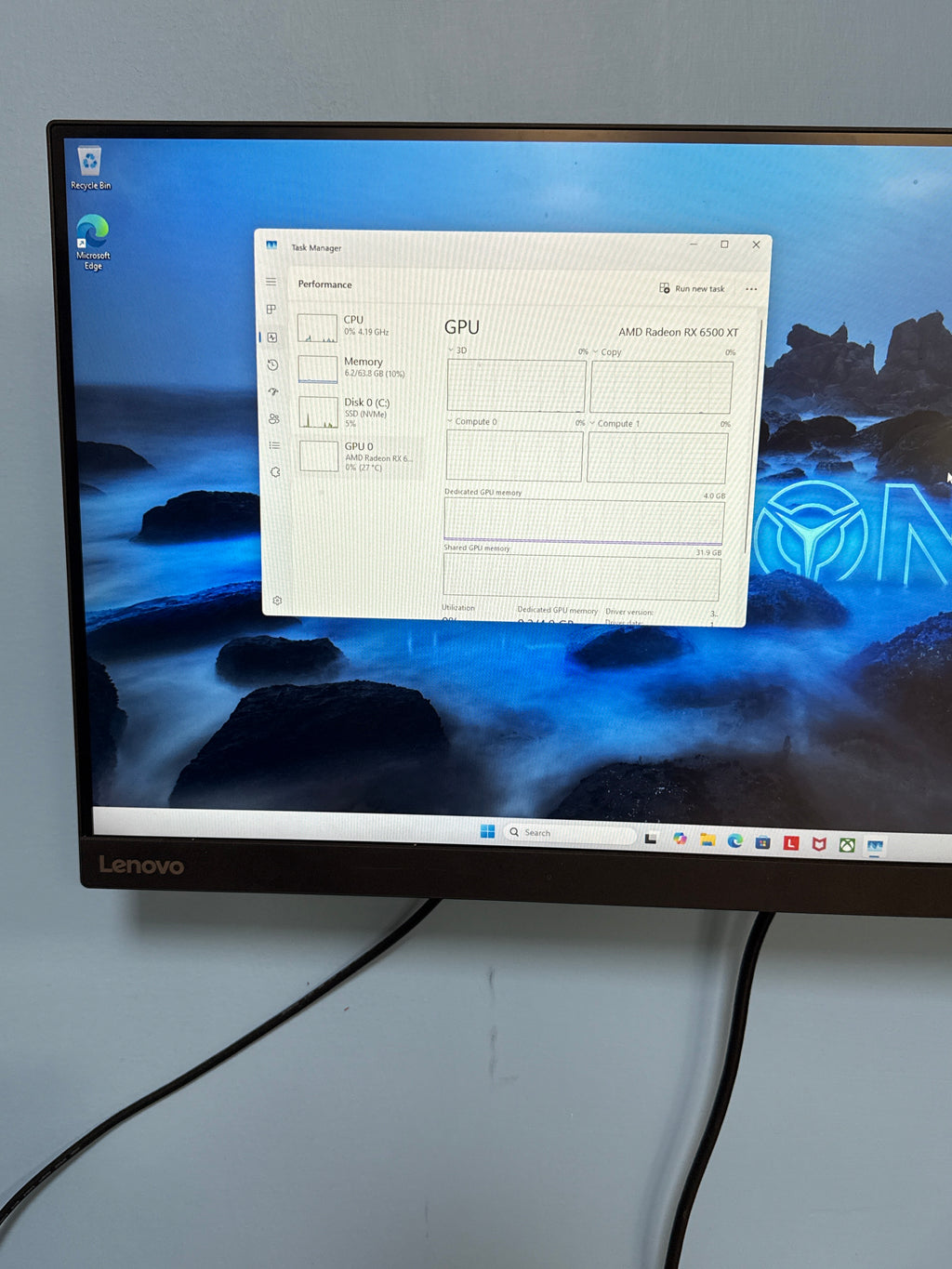Open the three-dot more options menu
The height and width of the screenshot is (1269, 952).
(751, 289)
